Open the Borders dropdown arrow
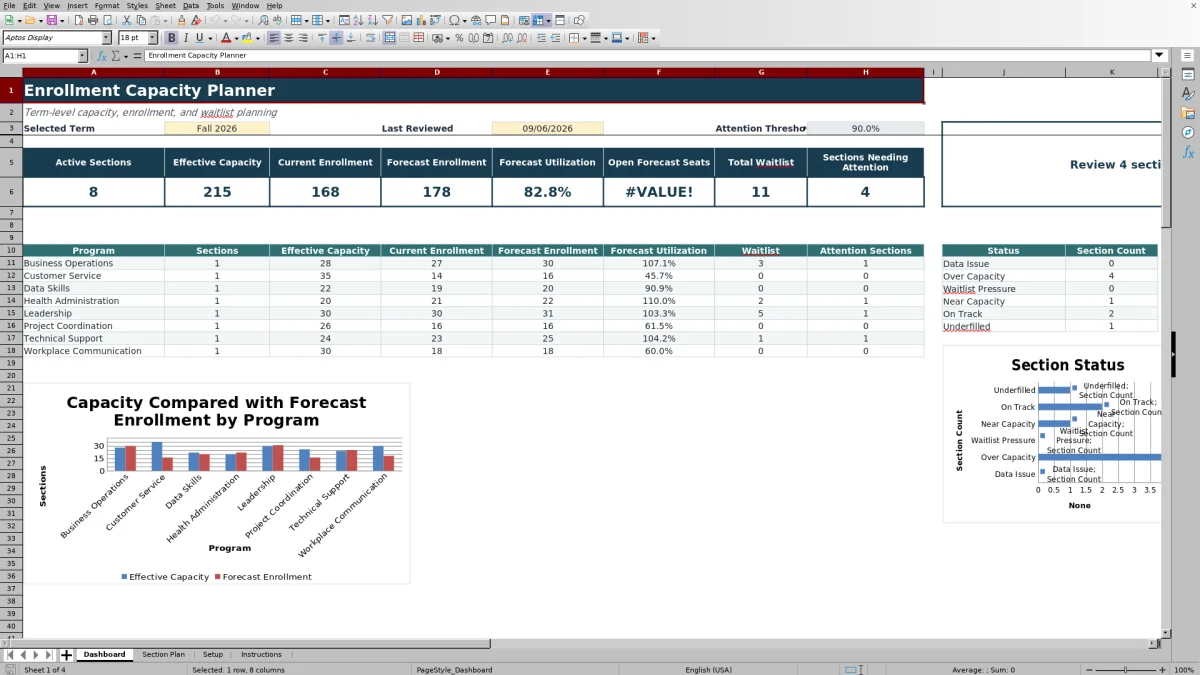The width and height of the screenshot is (1200, 675). 583,38
